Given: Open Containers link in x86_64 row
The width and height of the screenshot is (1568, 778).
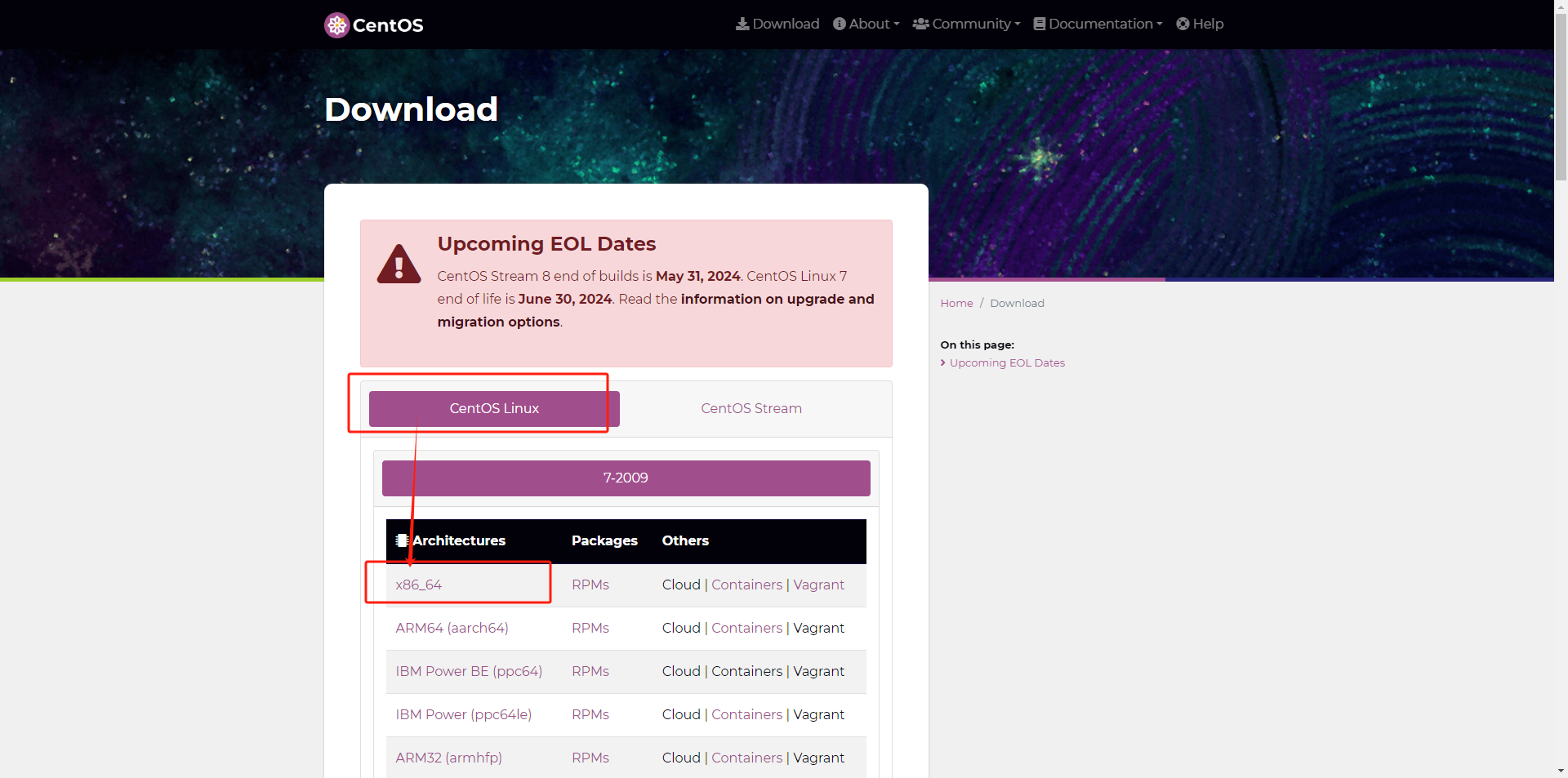Looking at the screenshot, I should point(746,585).
